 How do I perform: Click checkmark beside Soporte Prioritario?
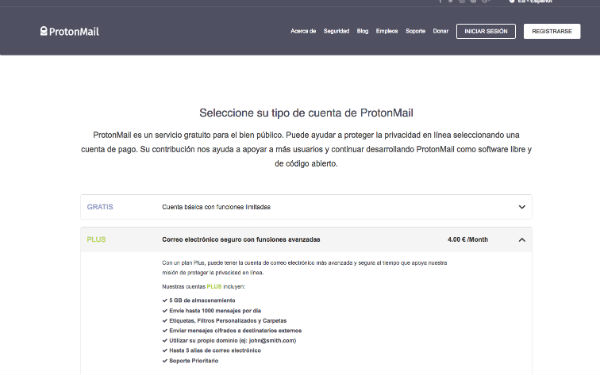point(165,361)
